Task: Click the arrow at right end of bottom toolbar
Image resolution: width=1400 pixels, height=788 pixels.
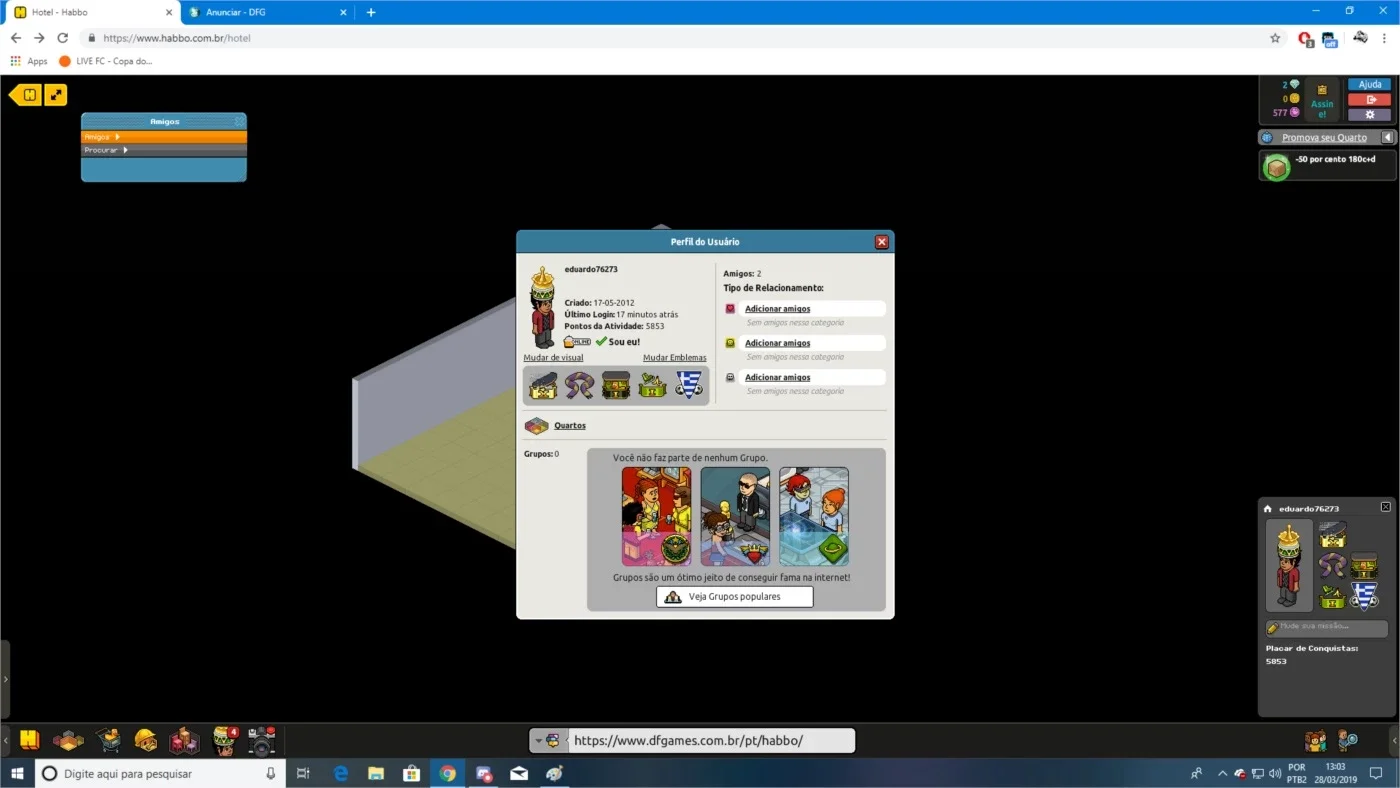Action: tap(1394, 741)
